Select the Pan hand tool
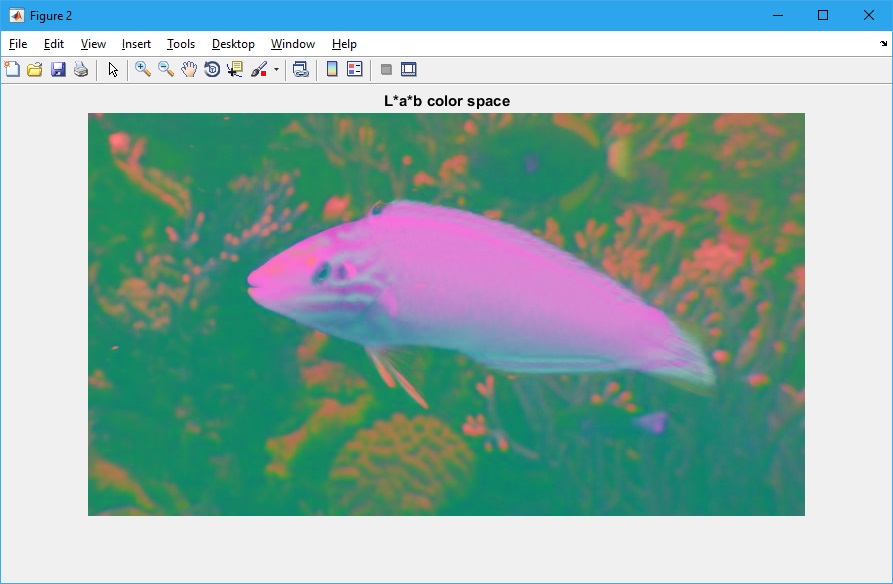Image resolution: width=893 pixels, height=584 pixels. [189, 69]
